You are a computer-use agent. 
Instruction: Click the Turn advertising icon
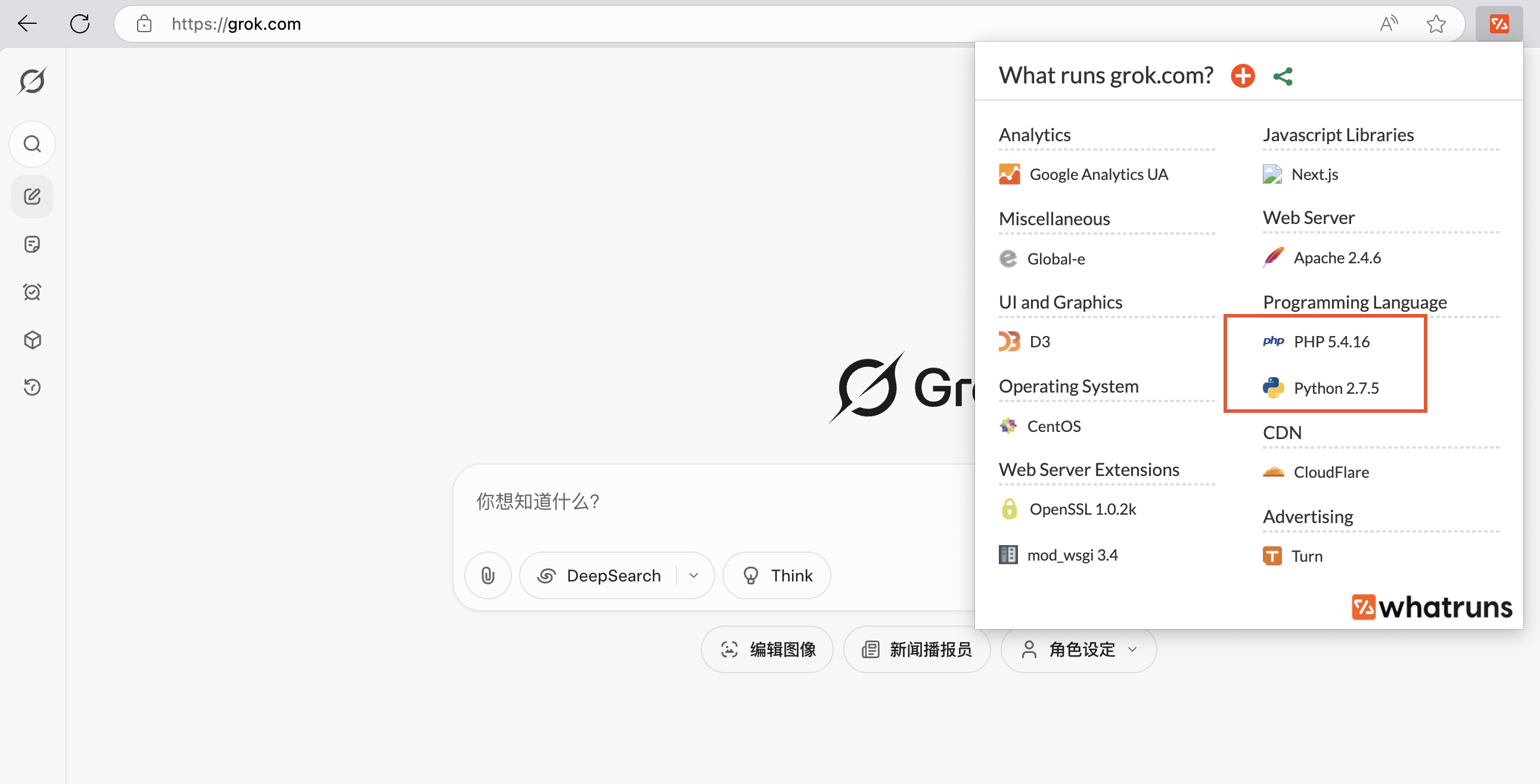[x=1272, y=556]
